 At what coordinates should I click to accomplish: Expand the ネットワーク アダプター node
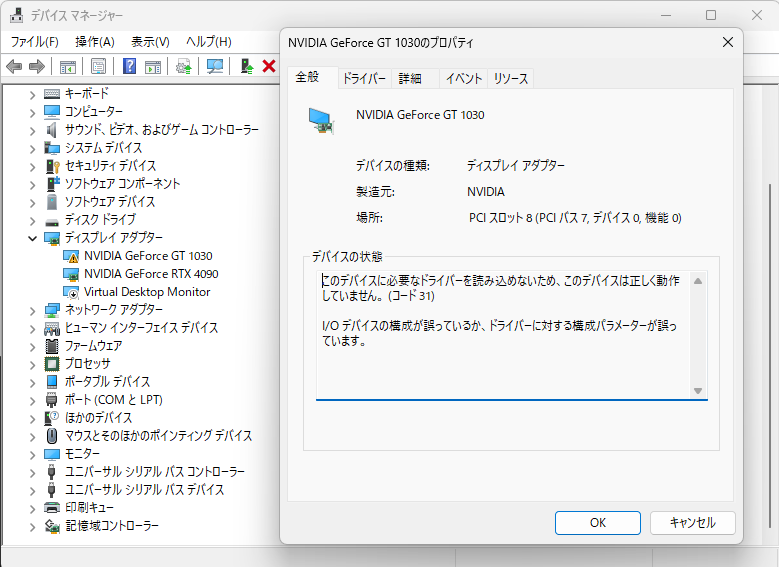pyautogui.click(x=32, y=311)
